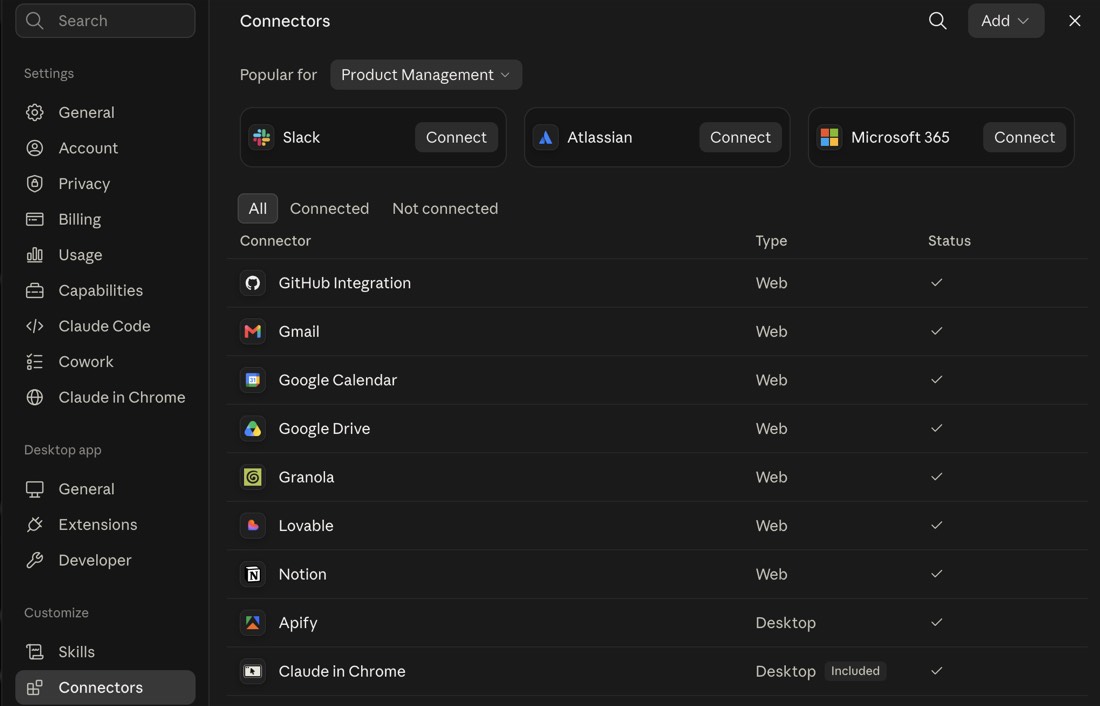Click the Slack logo icon
Viewport: 1100px width, 706px height.
(262, 137)
